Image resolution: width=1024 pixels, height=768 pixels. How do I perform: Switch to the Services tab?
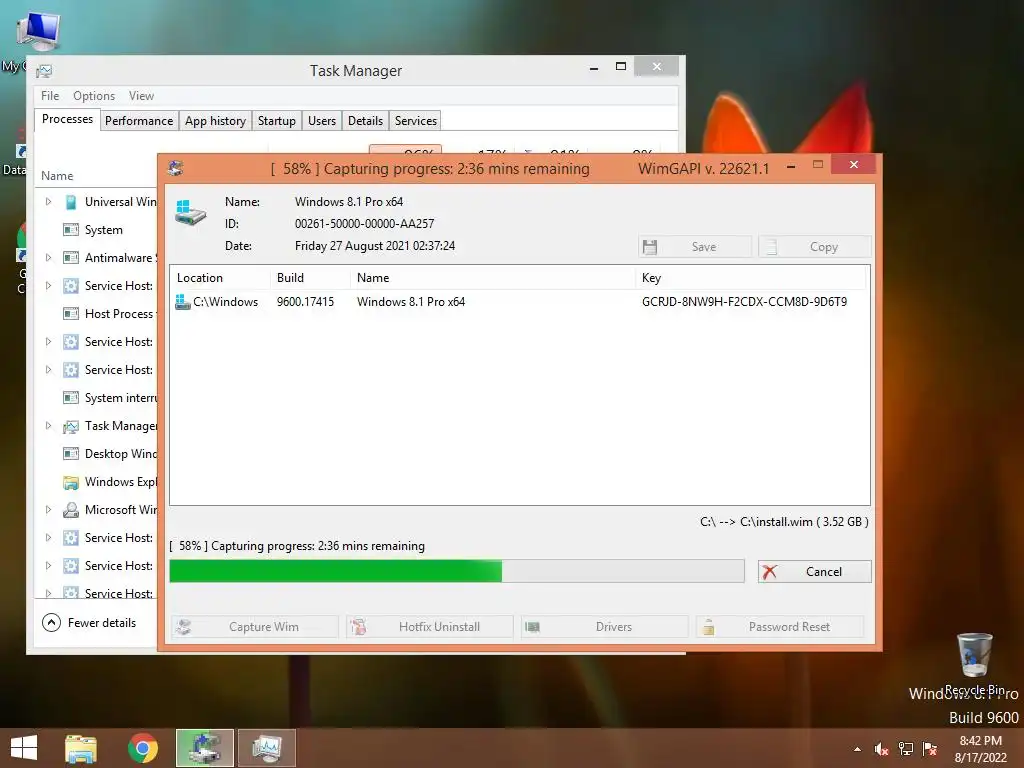(x=415, y=121)
